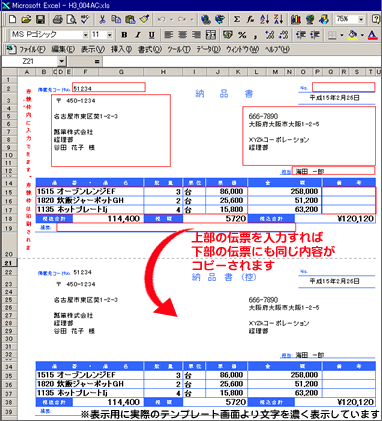Image resolution: width=382 pixels, height=421 pixels.
Task: Cut selection with the scissors icon
Action: coord(102,20)
